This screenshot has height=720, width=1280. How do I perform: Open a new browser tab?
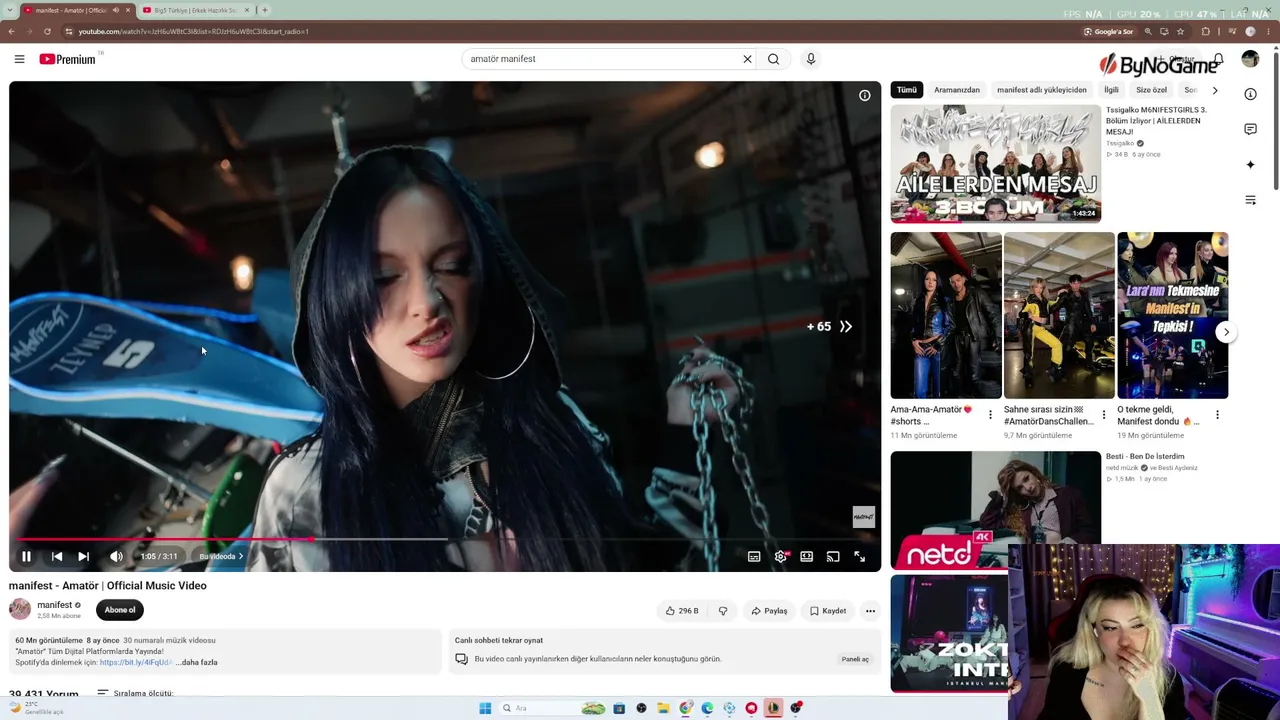tap(264, 10)
